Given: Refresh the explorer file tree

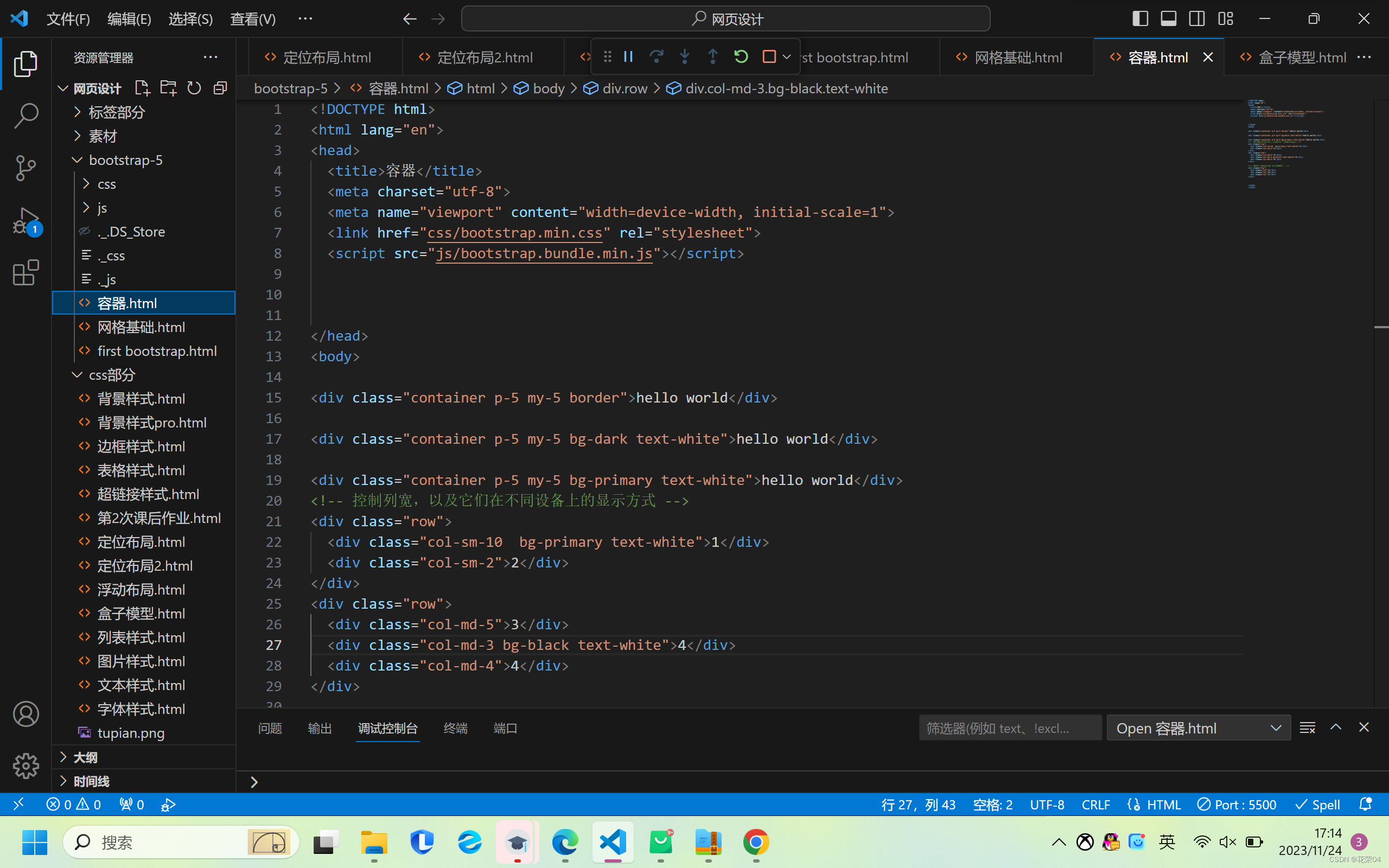Looking at the screenshot, I should click(195, 88).
